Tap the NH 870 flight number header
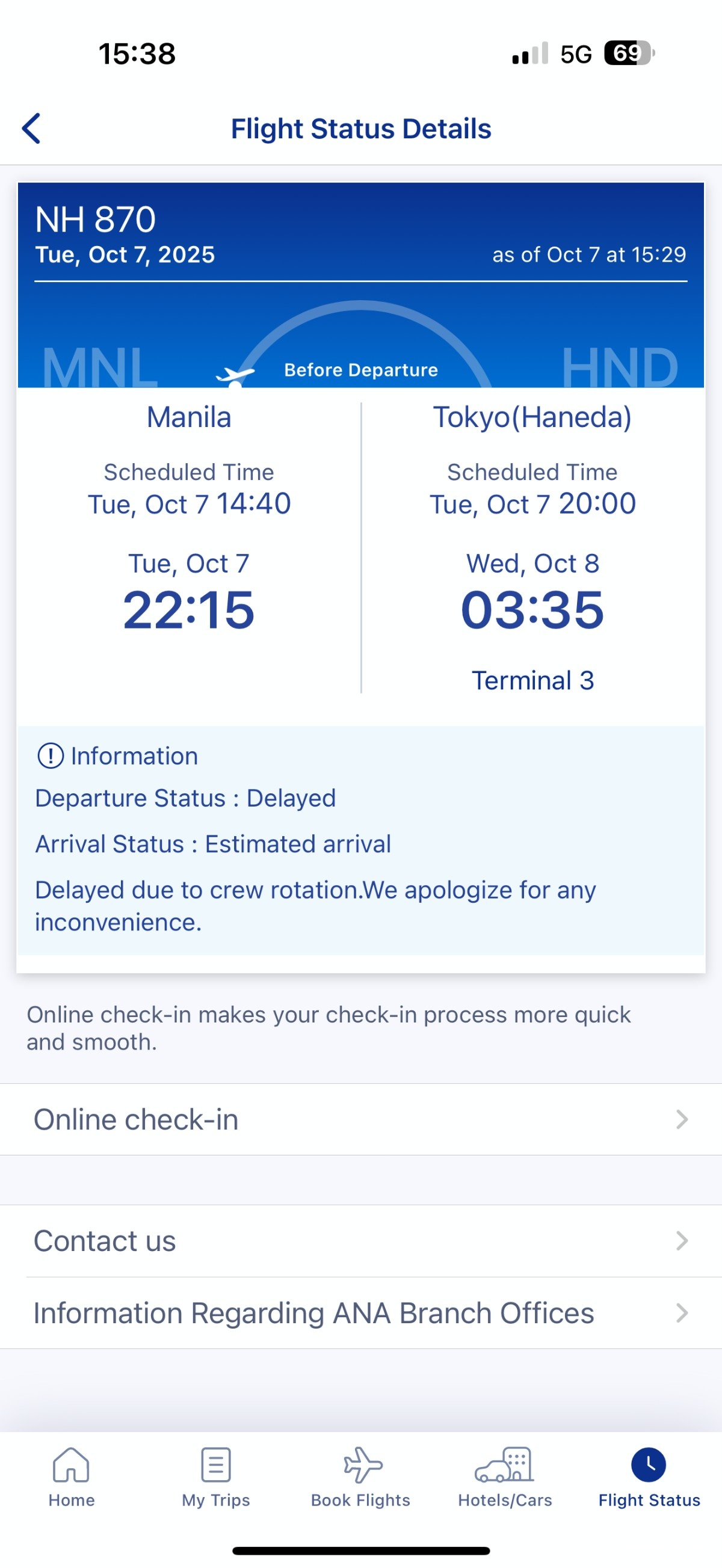 coord(96,219)
